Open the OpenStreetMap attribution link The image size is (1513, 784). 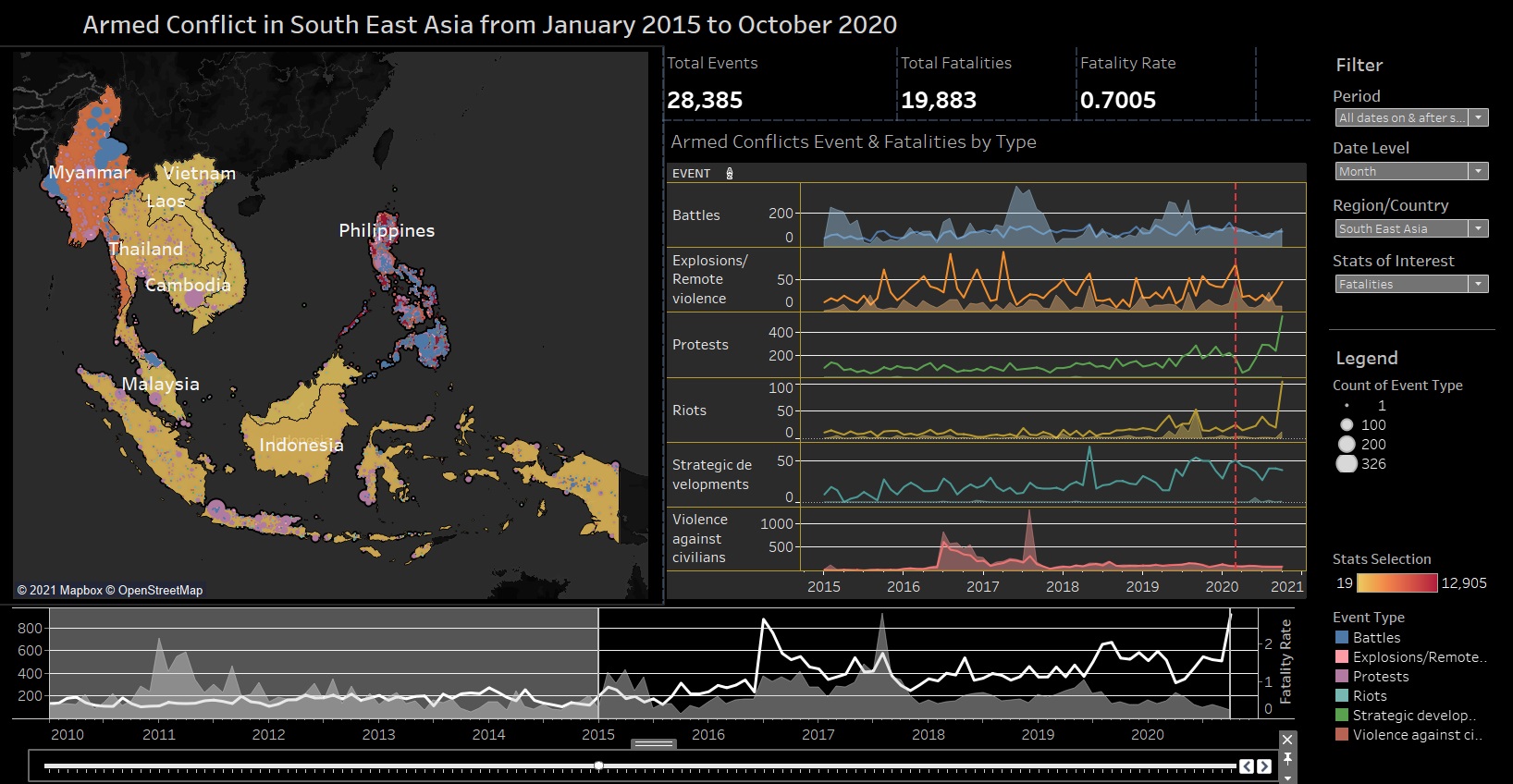[x=154, y=590]
